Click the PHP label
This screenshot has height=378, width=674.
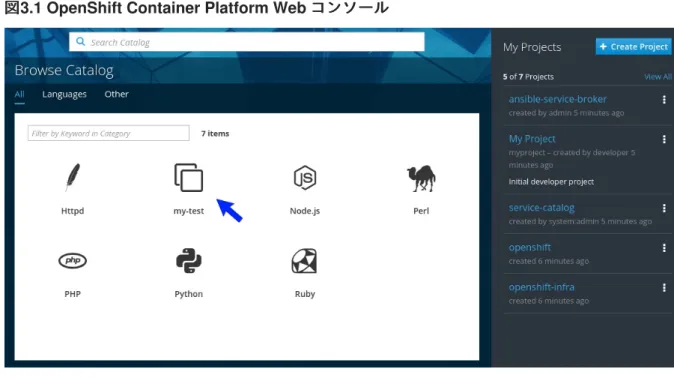click(x=73, y=294)
